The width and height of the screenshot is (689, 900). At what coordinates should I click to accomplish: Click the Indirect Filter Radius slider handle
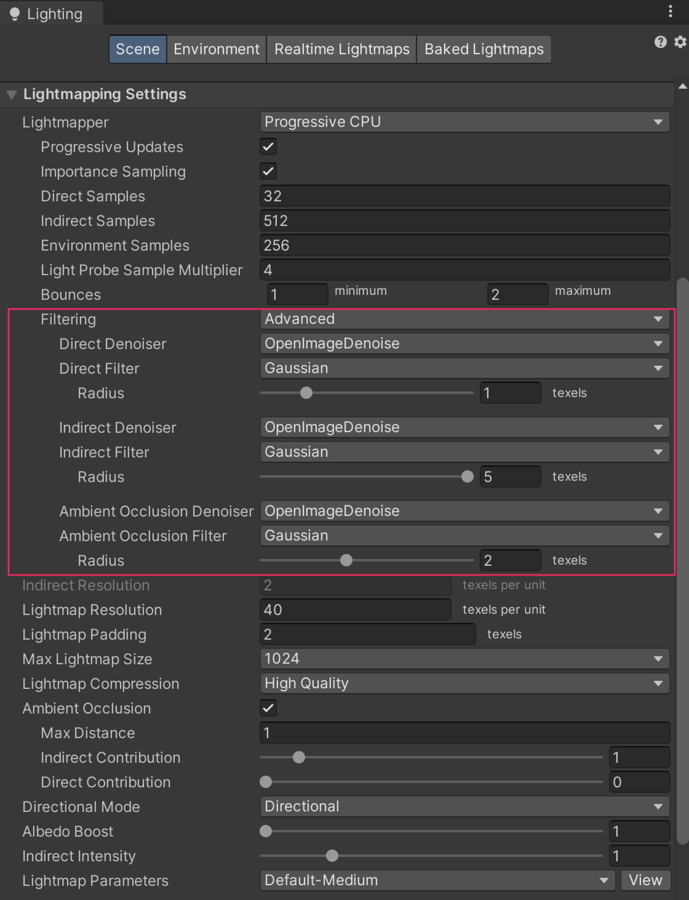tap(467, 476)
